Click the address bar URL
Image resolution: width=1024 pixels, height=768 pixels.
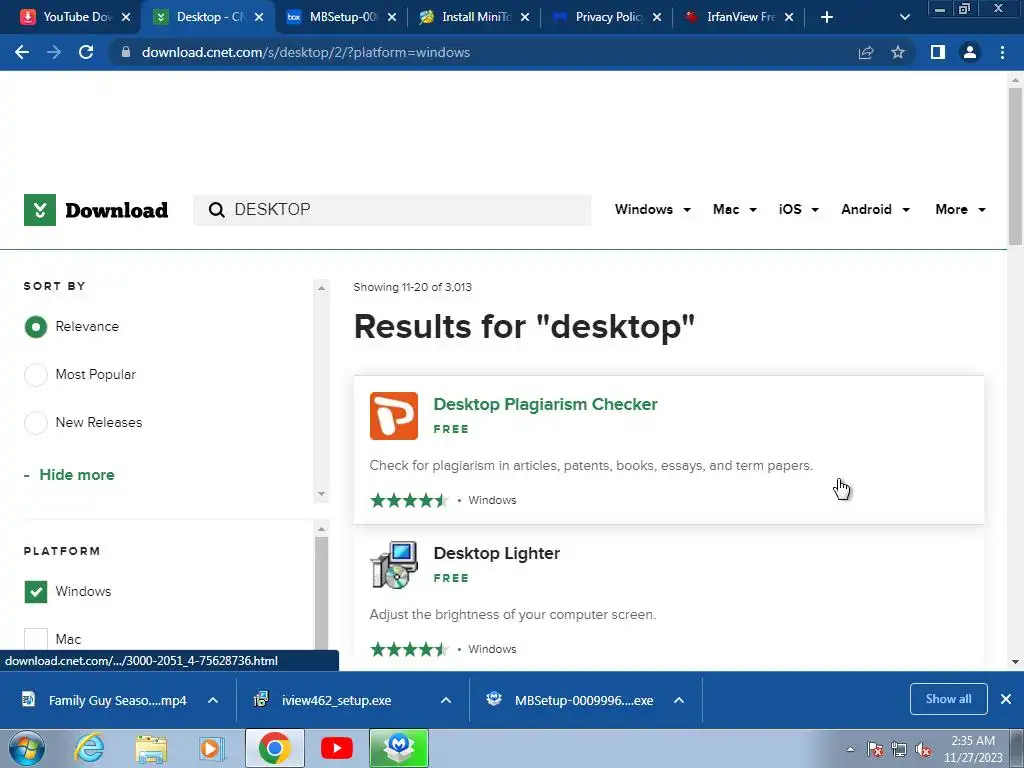point(306,52)
